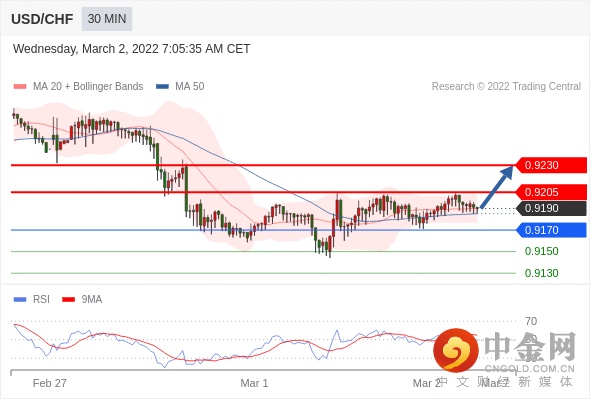
Task: Click the Mar 1 date axis label
Action: [x=254, y=383]
